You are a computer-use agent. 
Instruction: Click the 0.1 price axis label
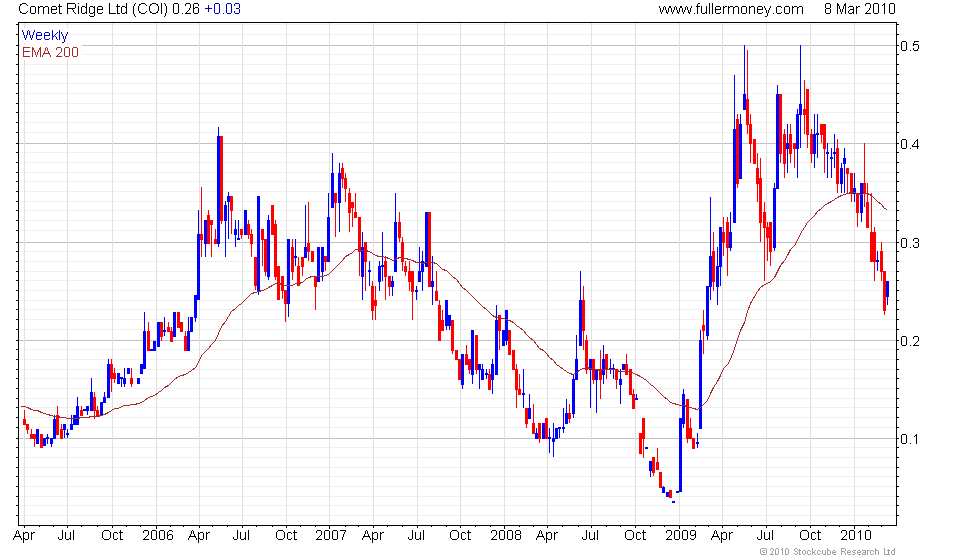click(x=910, y=439)
